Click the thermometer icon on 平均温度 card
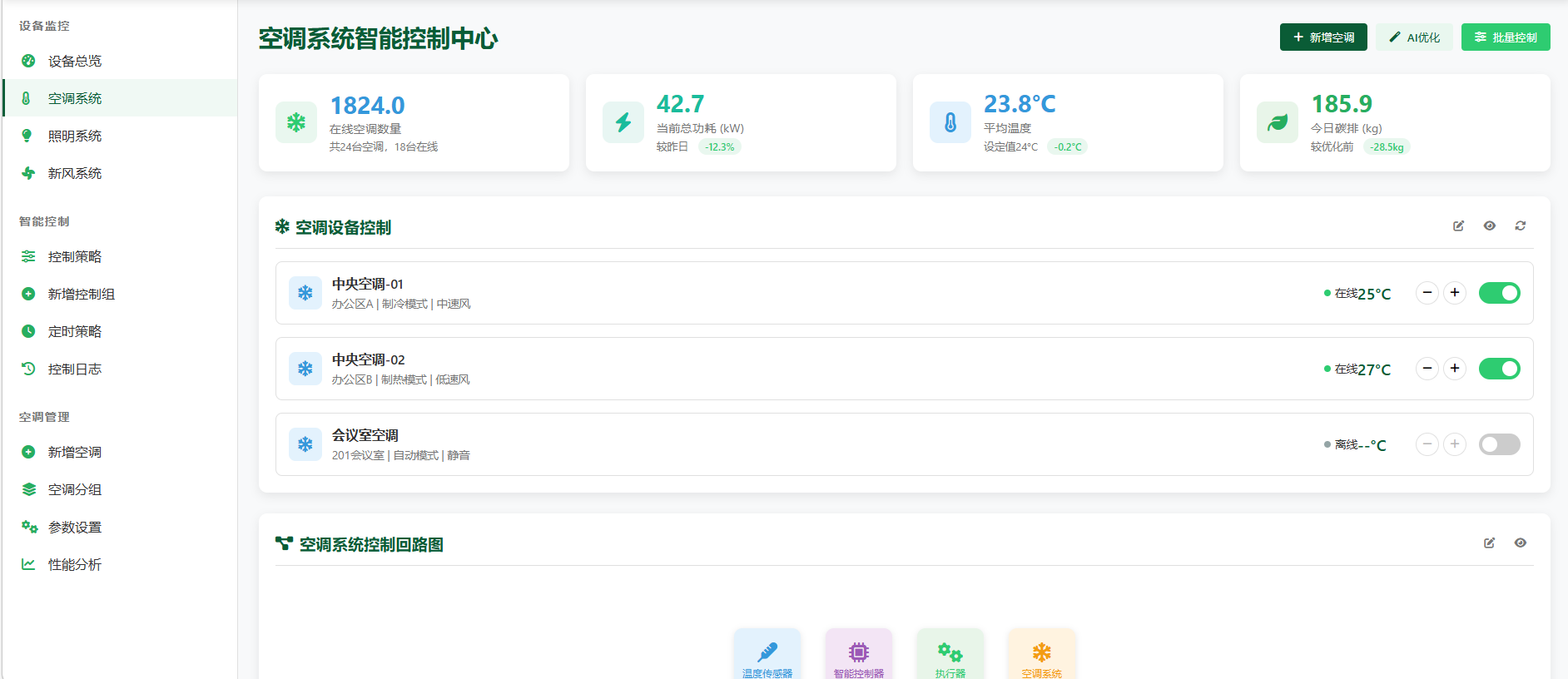Screen dimensions: 1568x679 pyautogui.click(x=950, y=123)
